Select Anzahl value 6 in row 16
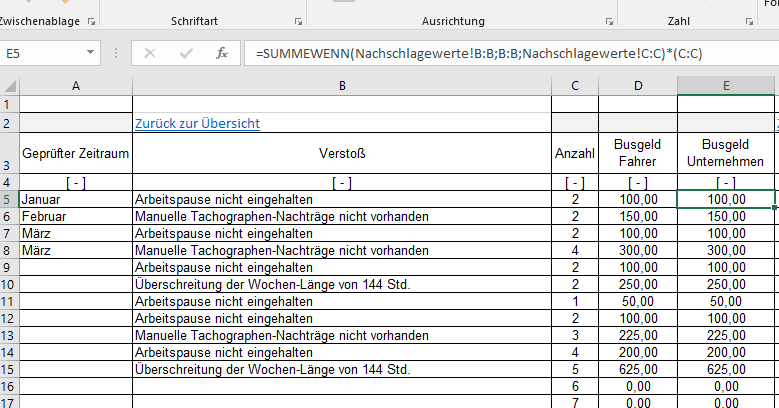 click(575, 386)
